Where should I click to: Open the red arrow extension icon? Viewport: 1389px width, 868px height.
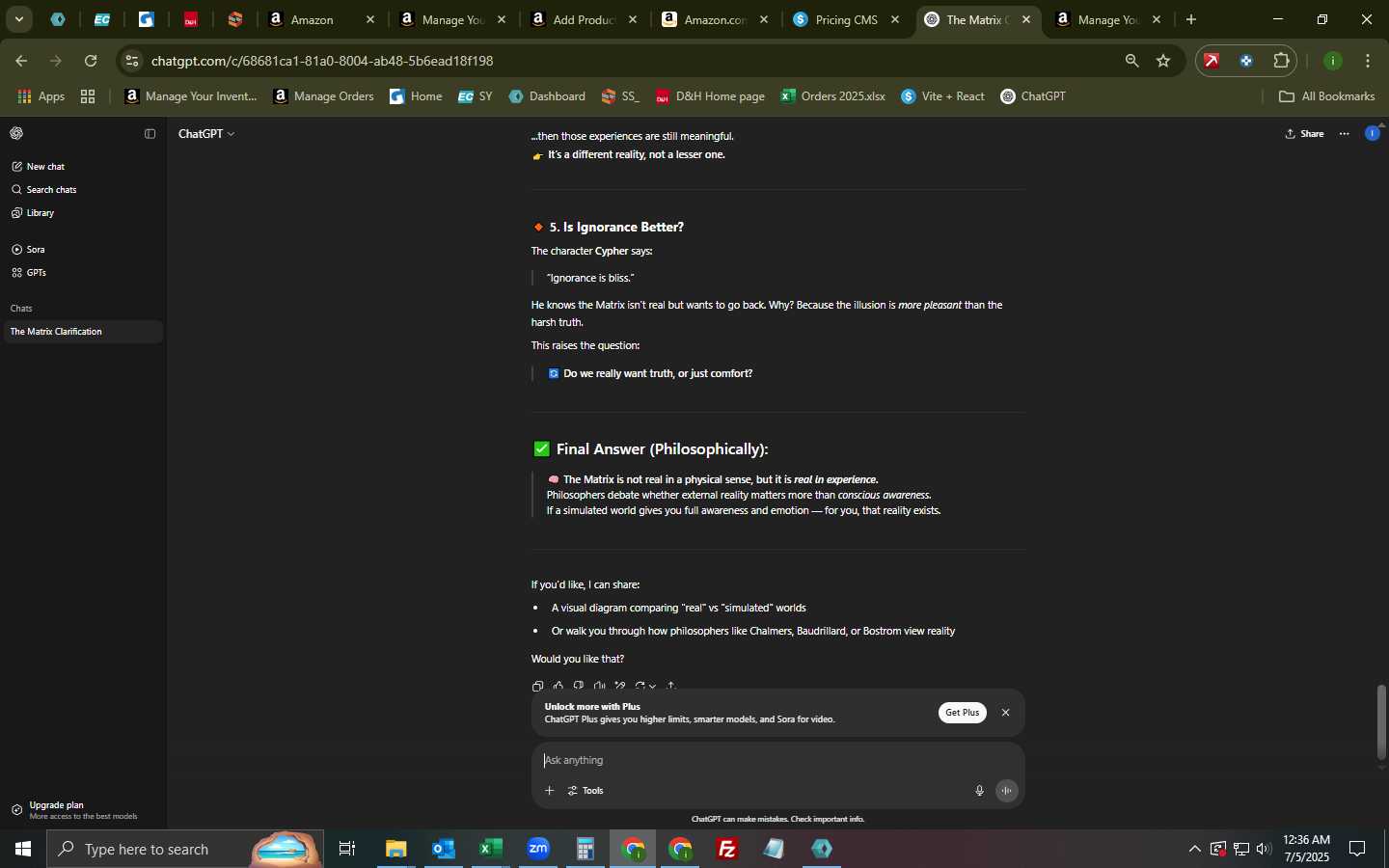click(1212, 61)
